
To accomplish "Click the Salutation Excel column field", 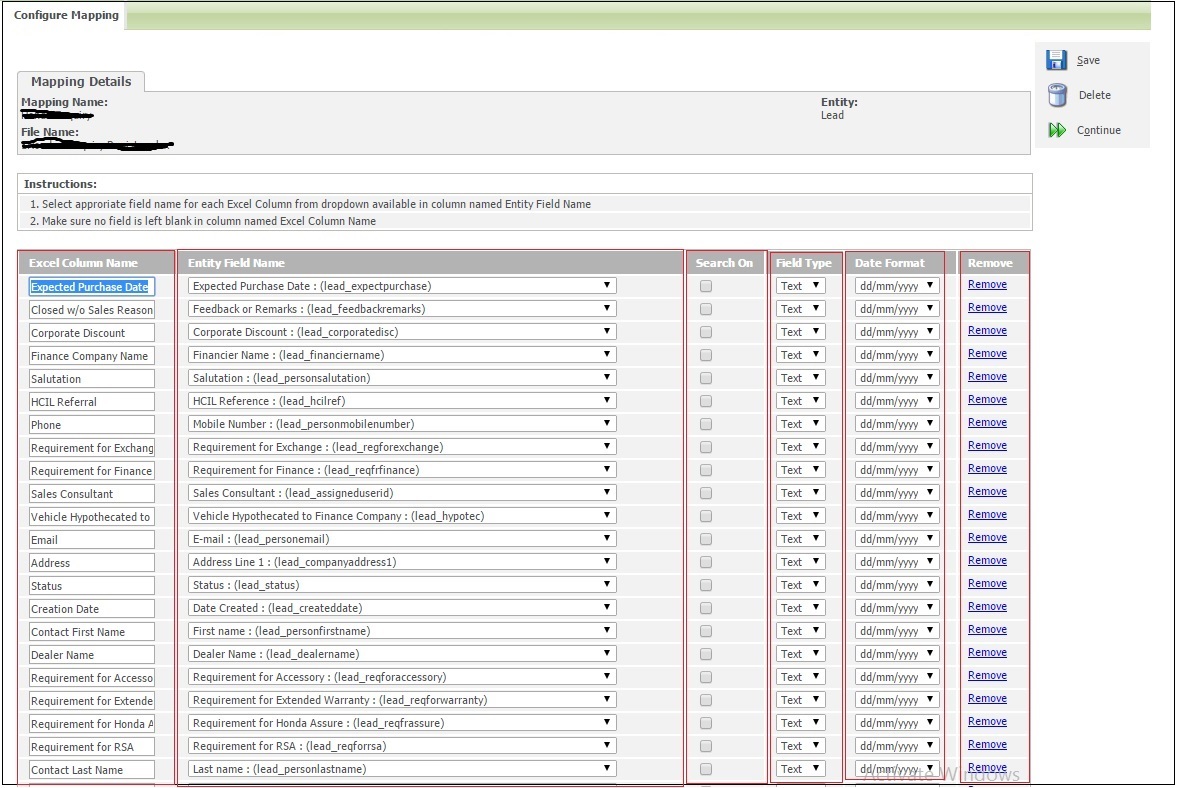I will coord(92,379).
